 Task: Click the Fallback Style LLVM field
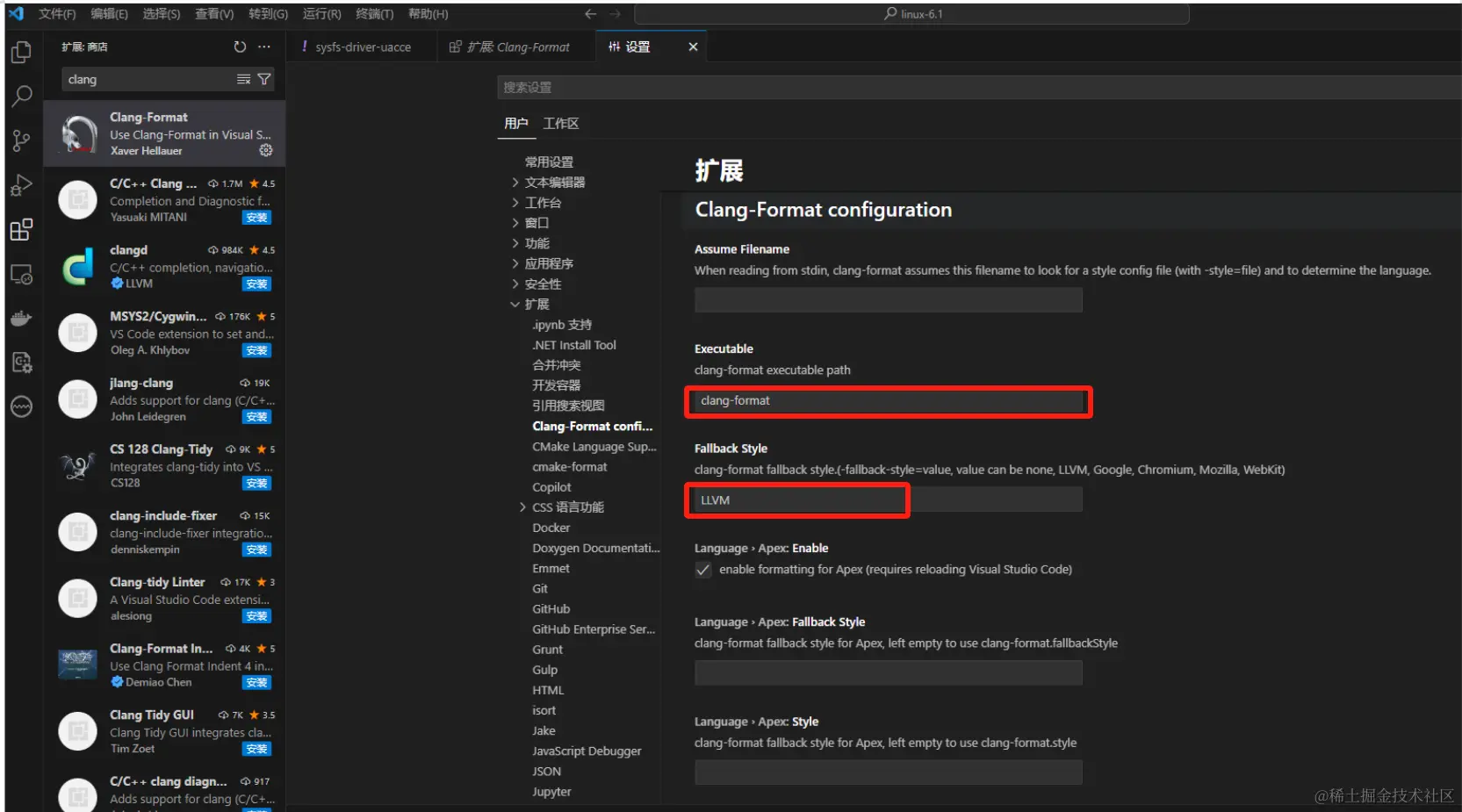pyautogui.click(x=889, y=500)
